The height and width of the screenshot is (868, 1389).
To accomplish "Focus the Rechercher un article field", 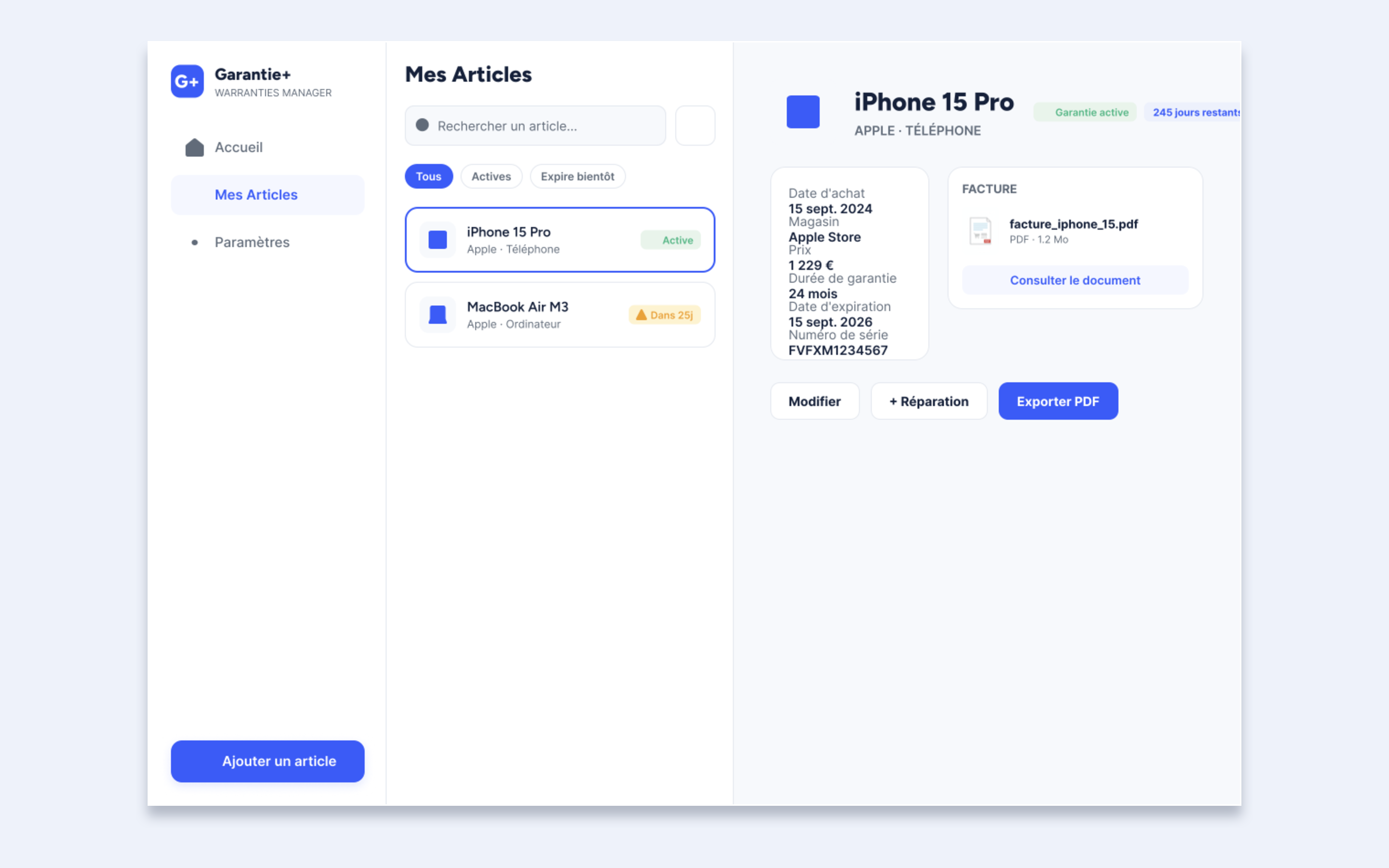I will coord(535,125).
